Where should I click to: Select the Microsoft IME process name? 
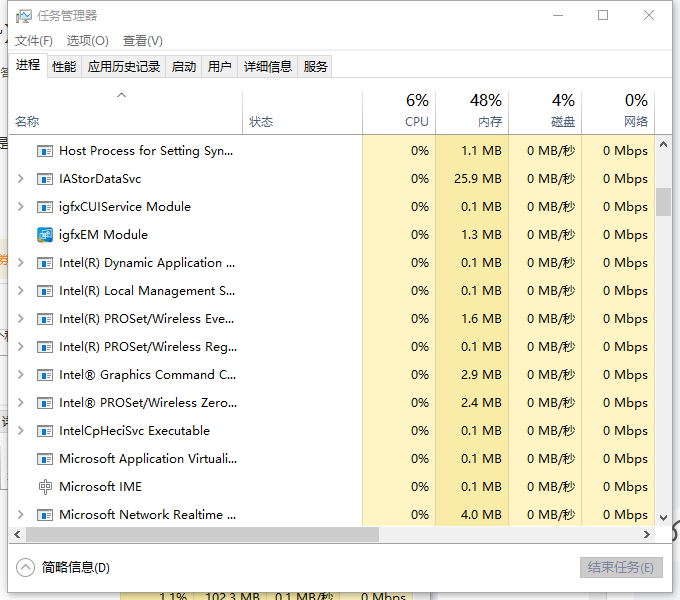tap(101, 487)
